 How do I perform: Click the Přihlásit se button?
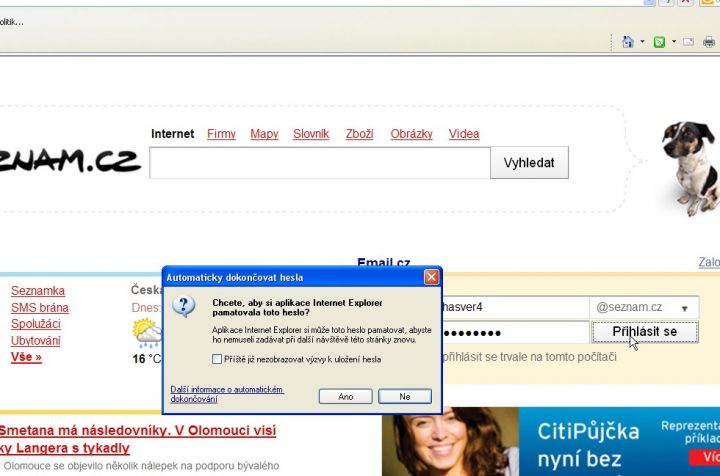click(645, 332)
